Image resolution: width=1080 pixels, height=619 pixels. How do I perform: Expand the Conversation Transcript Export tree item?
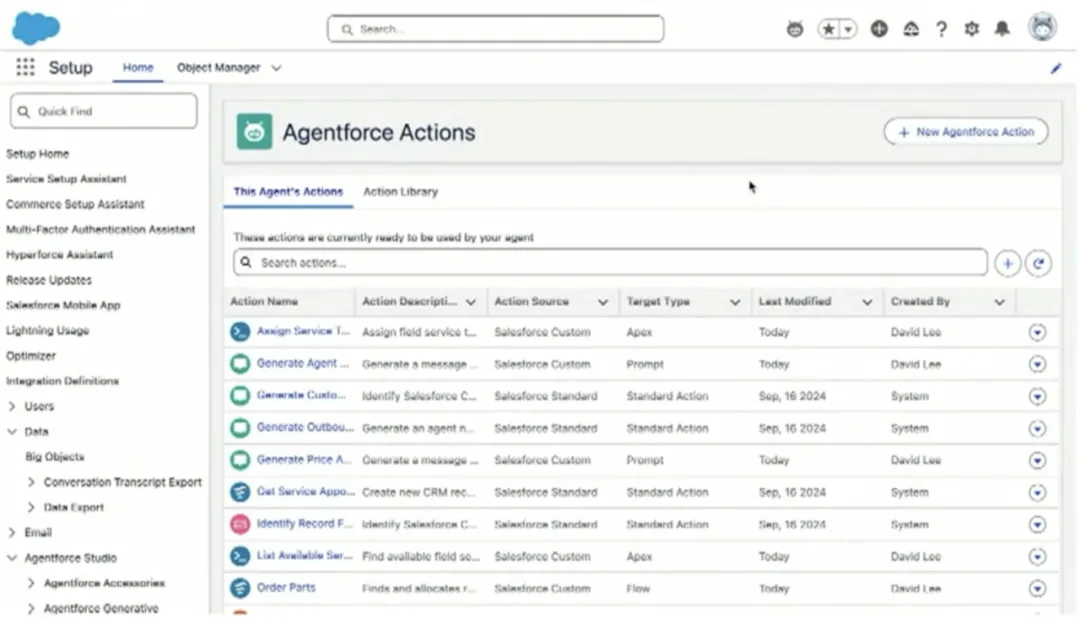32,482
